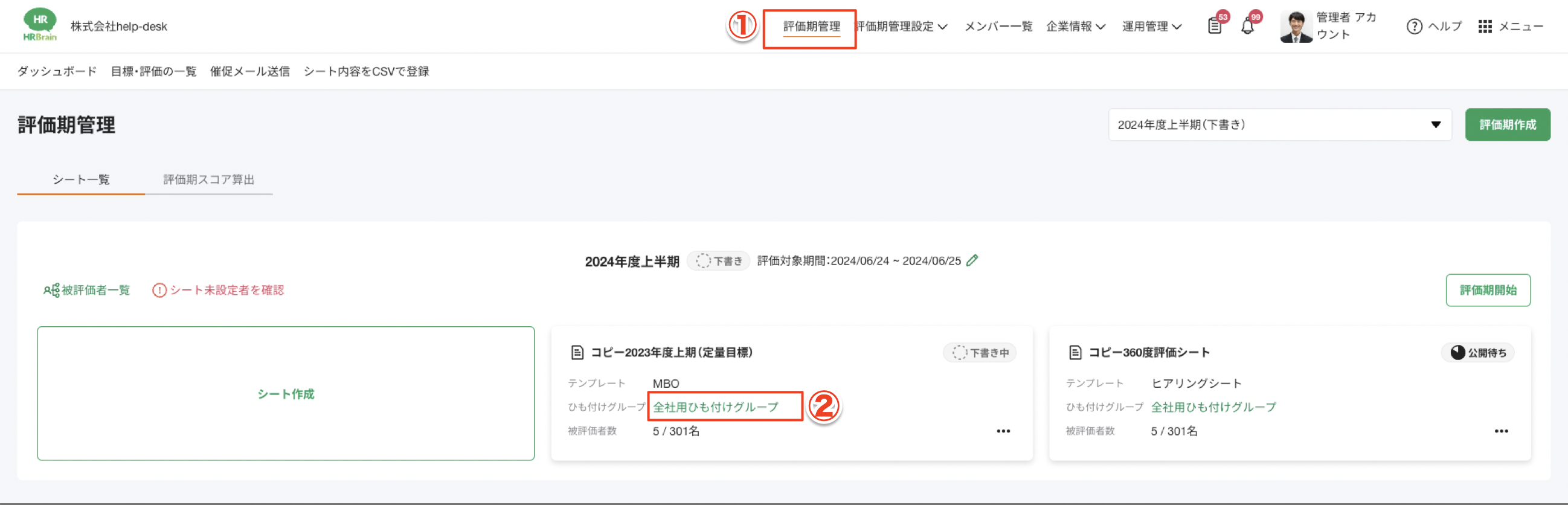1568x505 pixels.
Task: Select the 評価期管理 top menu item
Action: point(811,27)
